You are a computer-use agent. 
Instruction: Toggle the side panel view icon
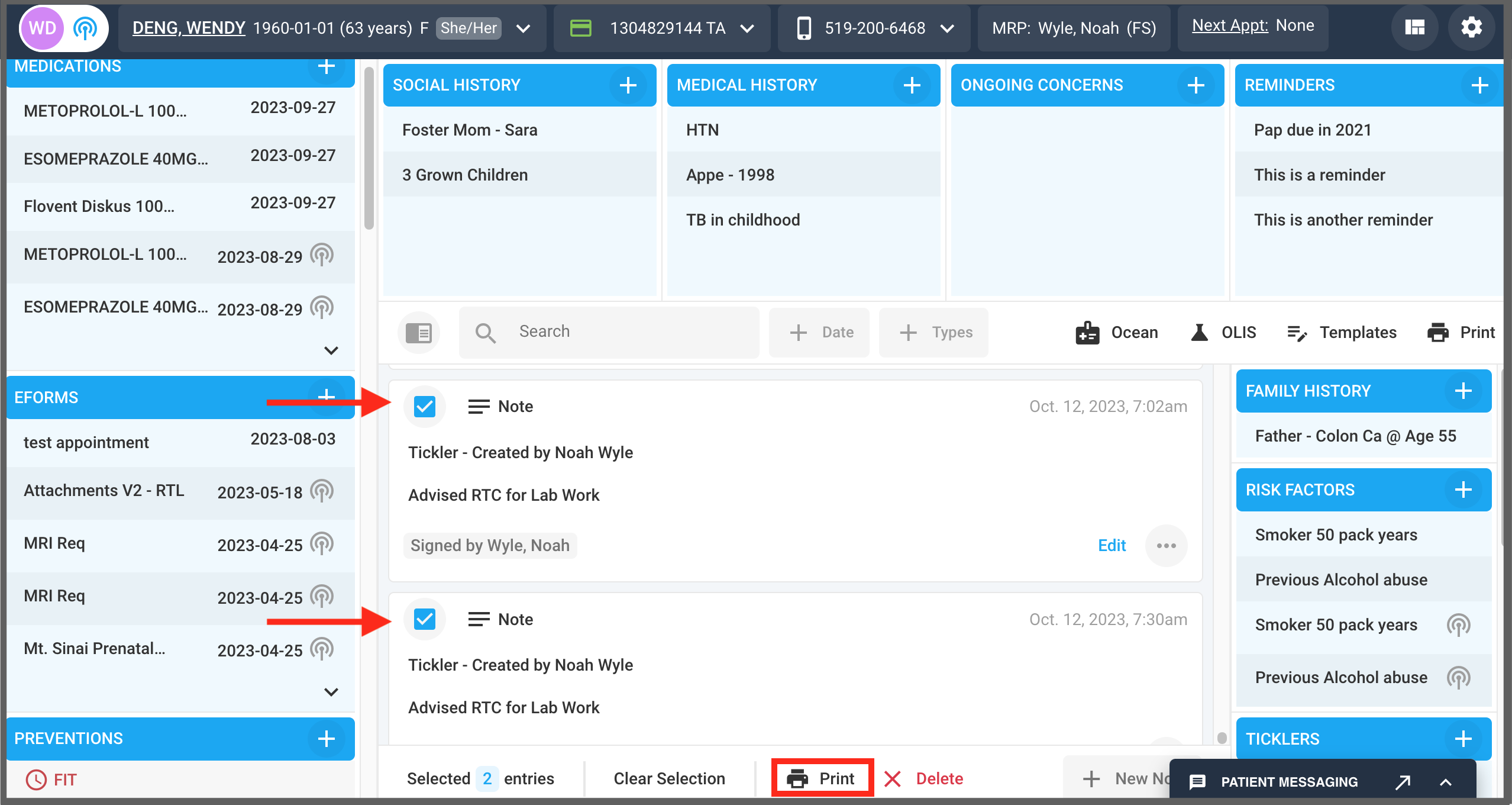(x=419, y=333)
